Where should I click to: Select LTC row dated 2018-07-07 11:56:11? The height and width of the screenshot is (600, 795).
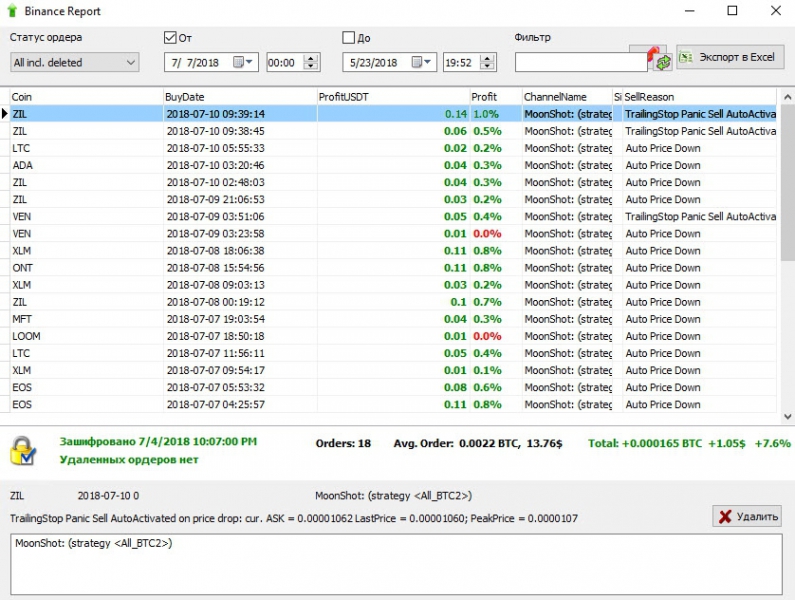point(393,353)
